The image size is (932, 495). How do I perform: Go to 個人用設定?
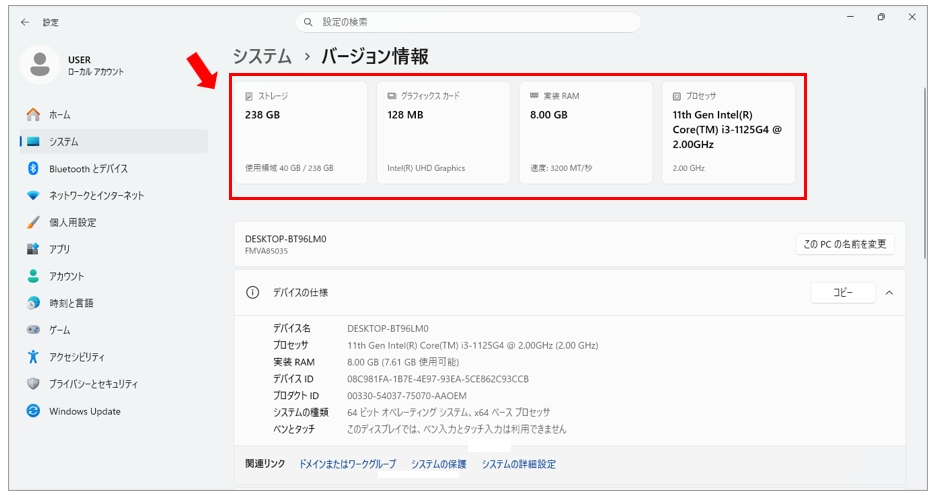[114, 222]
